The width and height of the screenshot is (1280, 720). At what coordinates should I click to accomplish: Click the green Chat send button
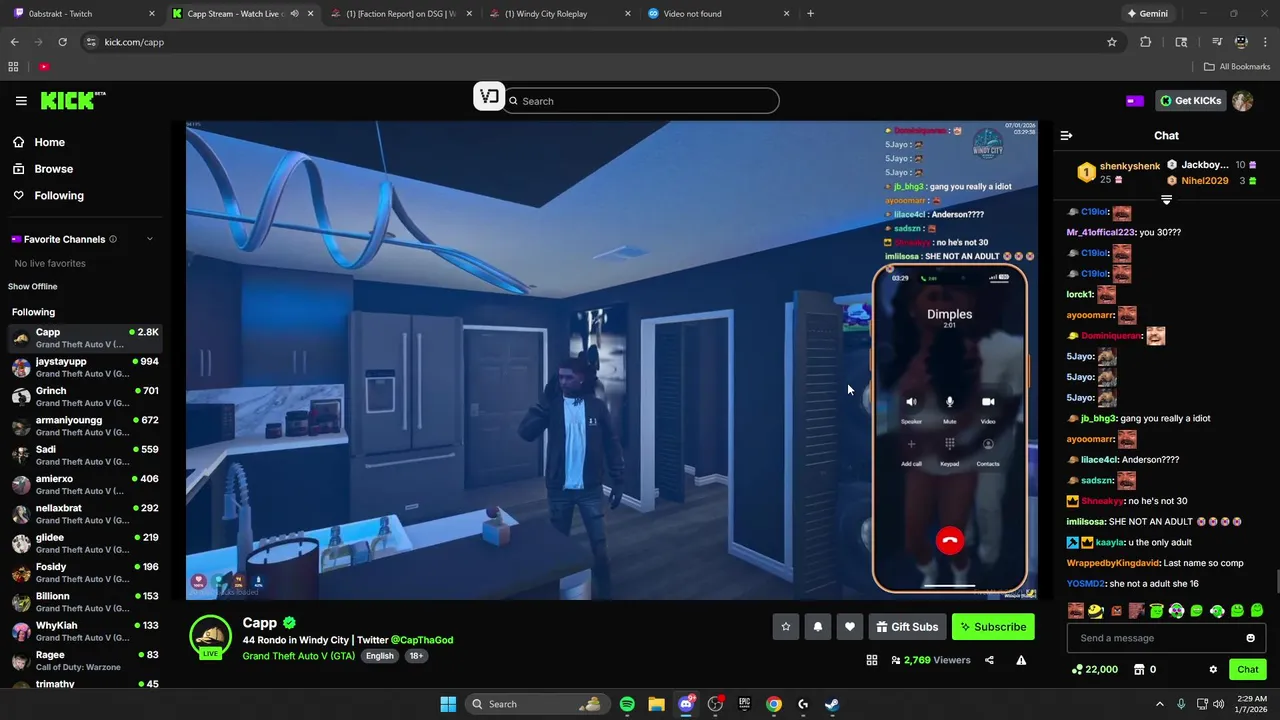[x=1248, y=669]
